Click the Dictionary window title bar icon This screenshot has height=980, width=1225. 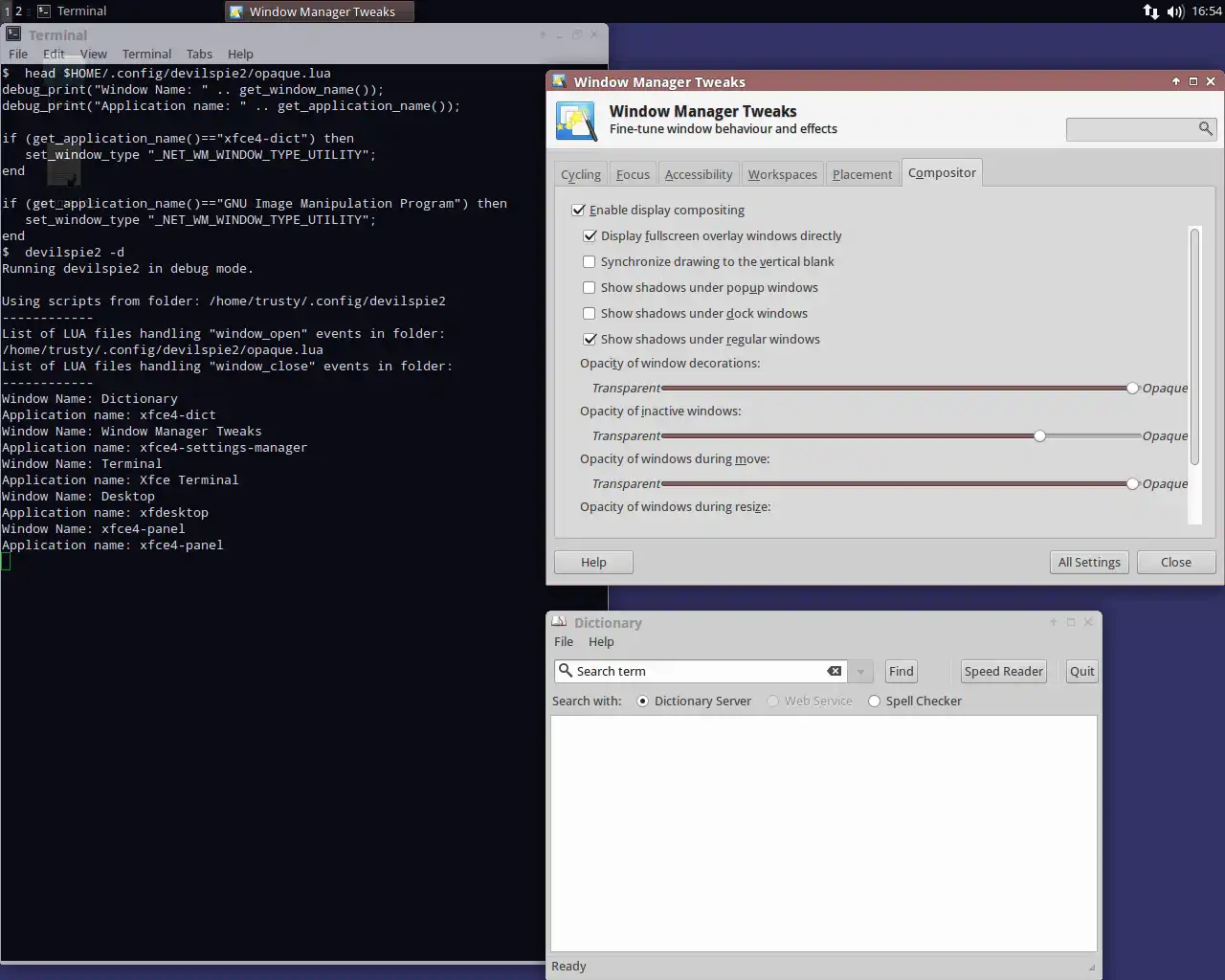[x=559, y=622]
